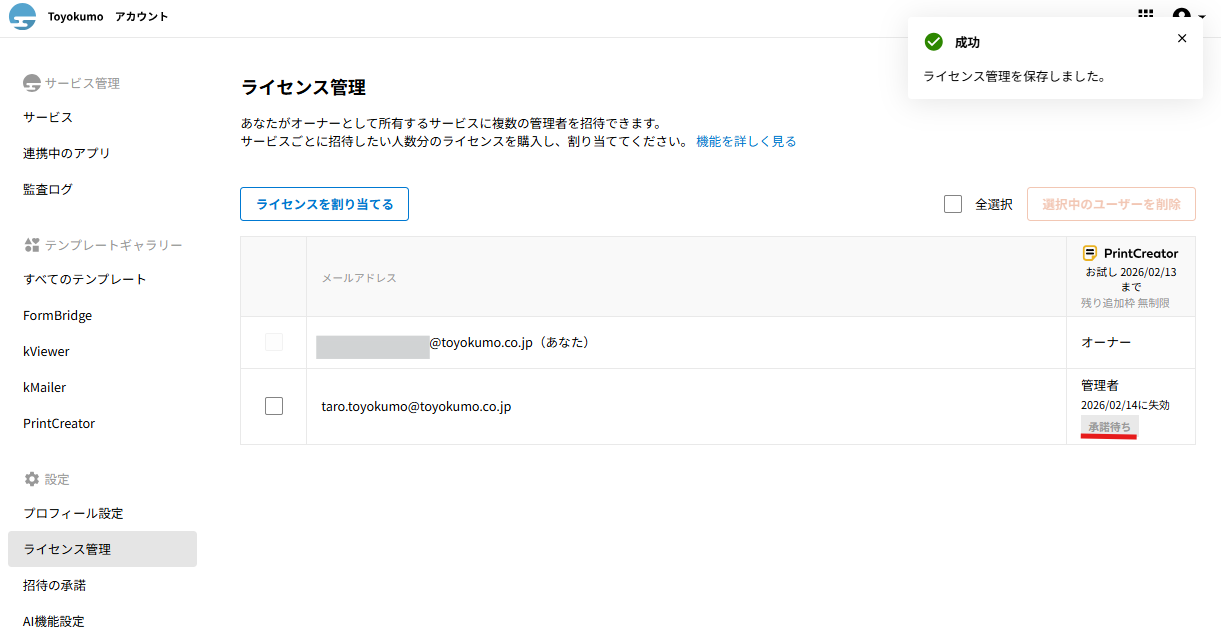Click the green success checkmark icon
Image resolution: width=1221 pixels, height=642 pixels.
pyautogui.click(x=933, y=42)
